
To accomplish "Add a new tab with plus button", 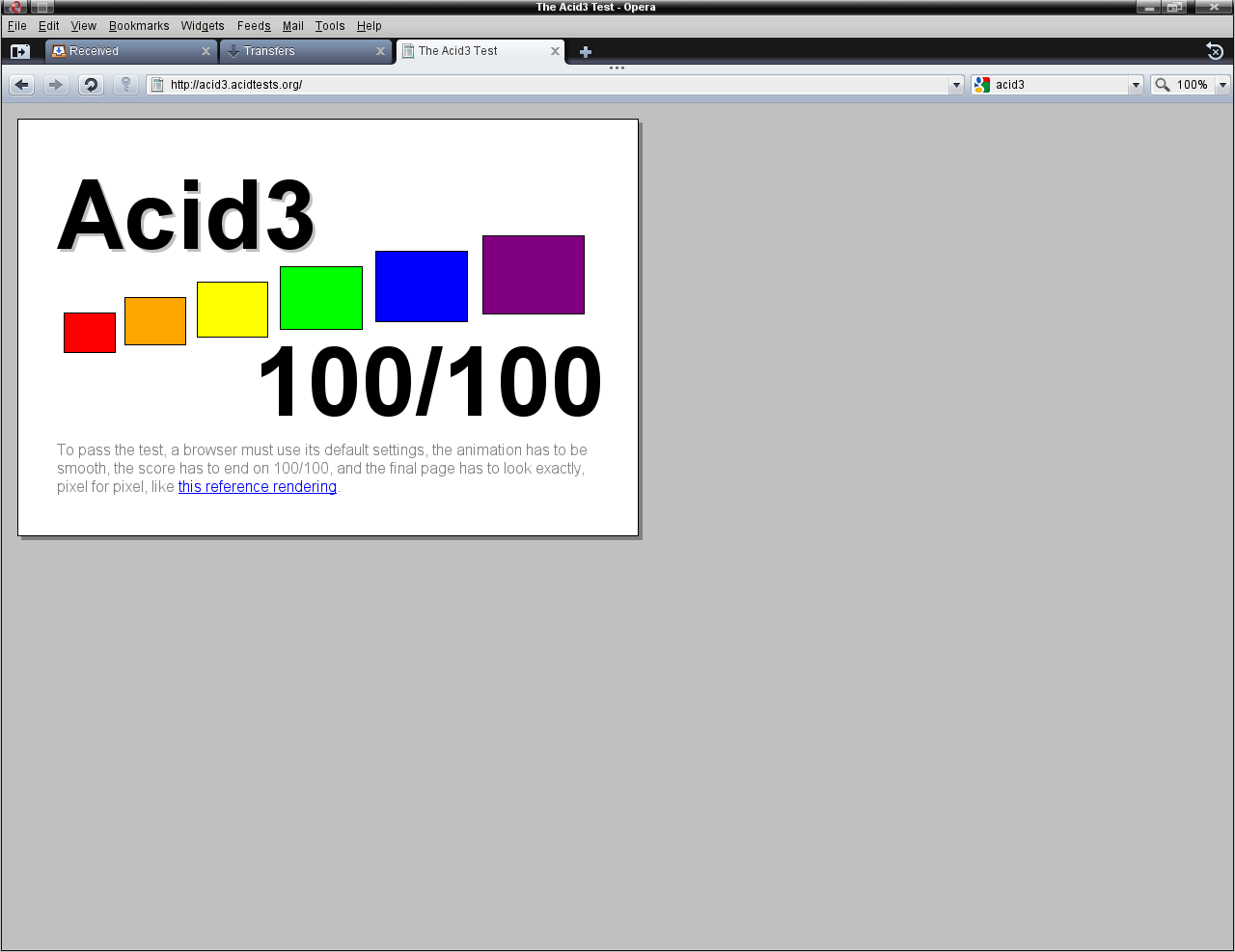I will (x=585, y=52).
